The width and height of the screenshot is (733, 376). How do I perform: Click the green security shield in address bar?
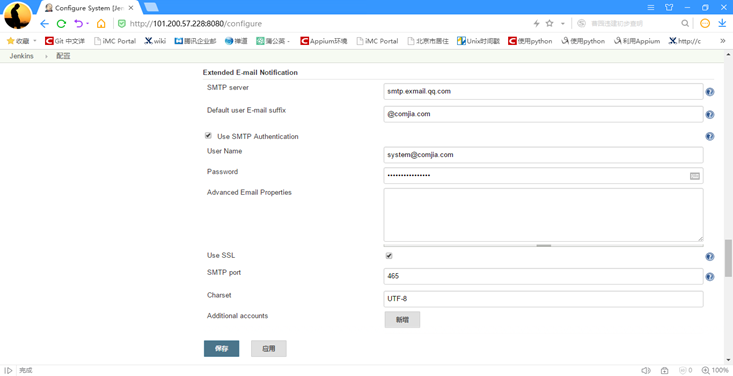[x=122, y=23]
